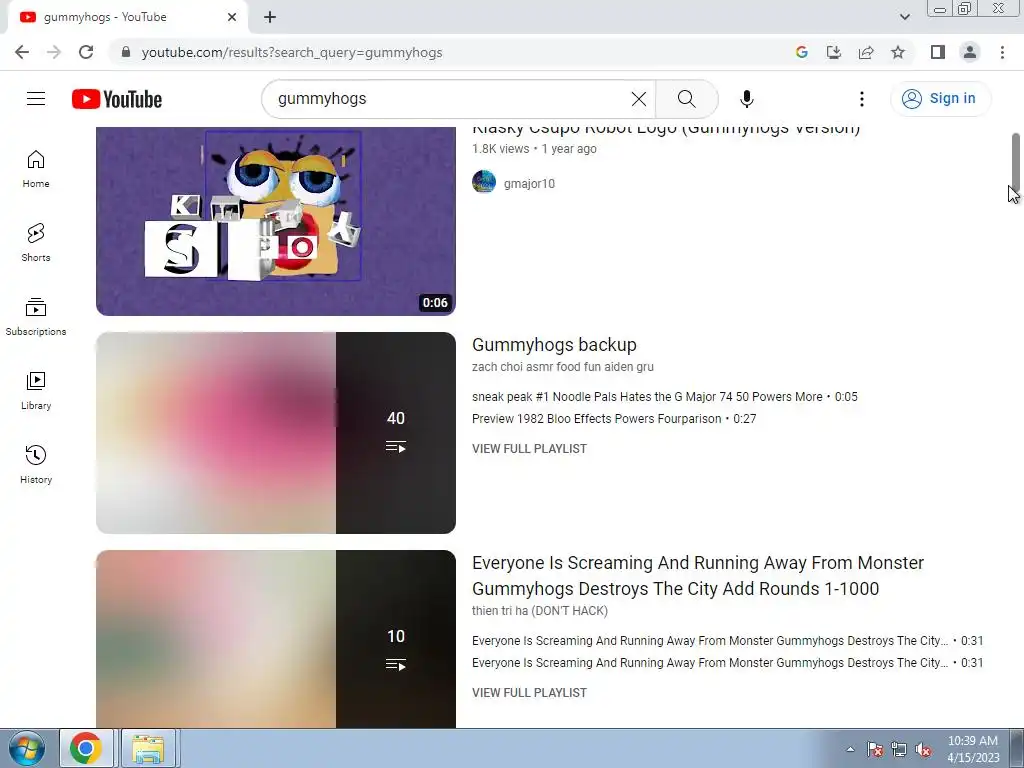Open the 10-video playlist thumbnail

pyautogui.click(x=276, y=639)
